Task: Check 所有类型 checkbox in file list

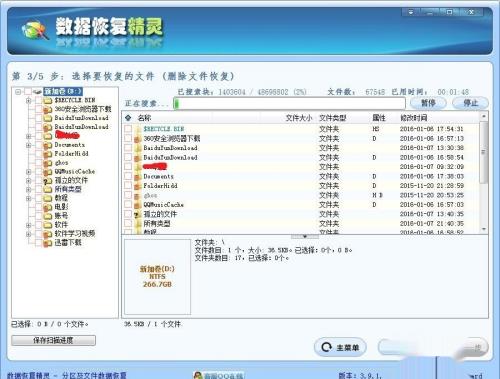Action: [128, 224]
